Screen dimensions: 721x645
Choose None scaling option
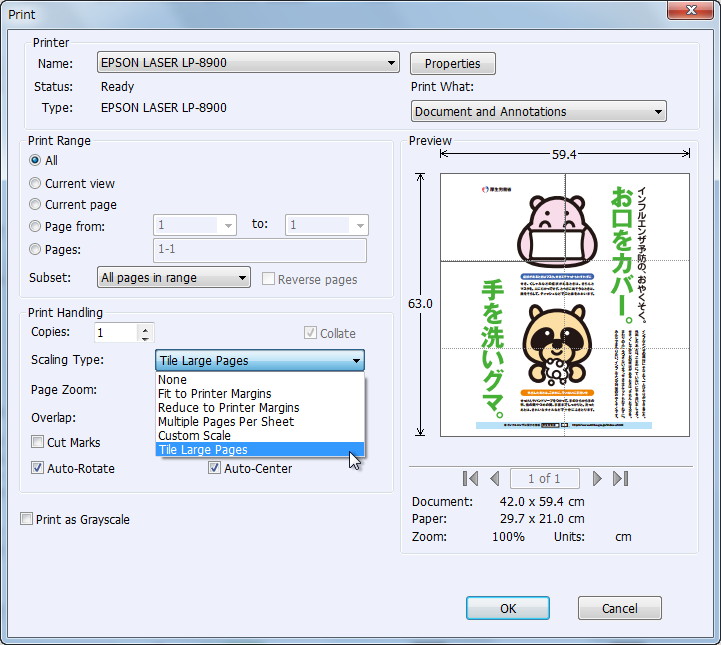[x=260, y=380]
